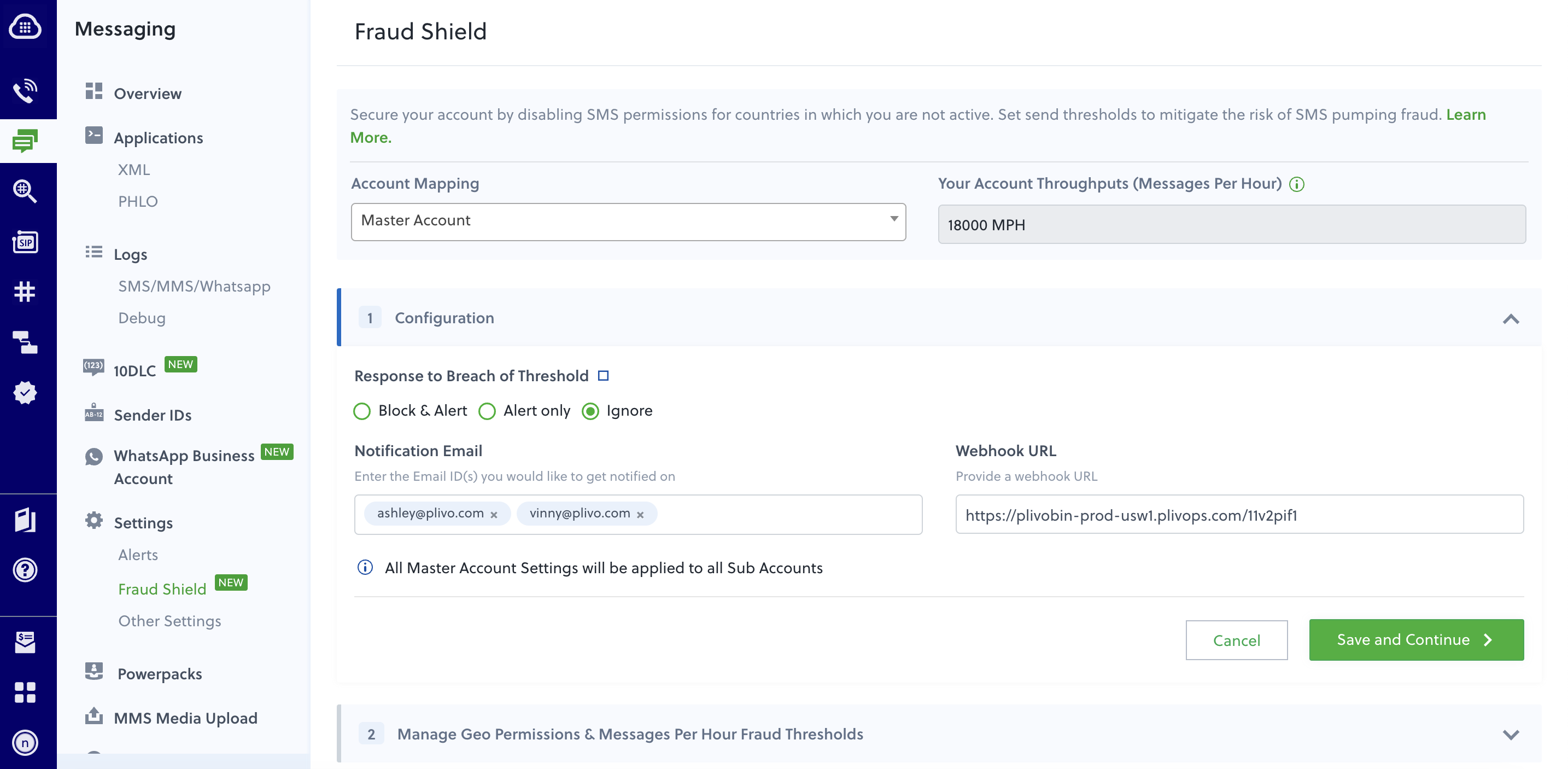1568x769 pixels.
Task: Toggle the Response to Breach checkbox
Action: 603,375
